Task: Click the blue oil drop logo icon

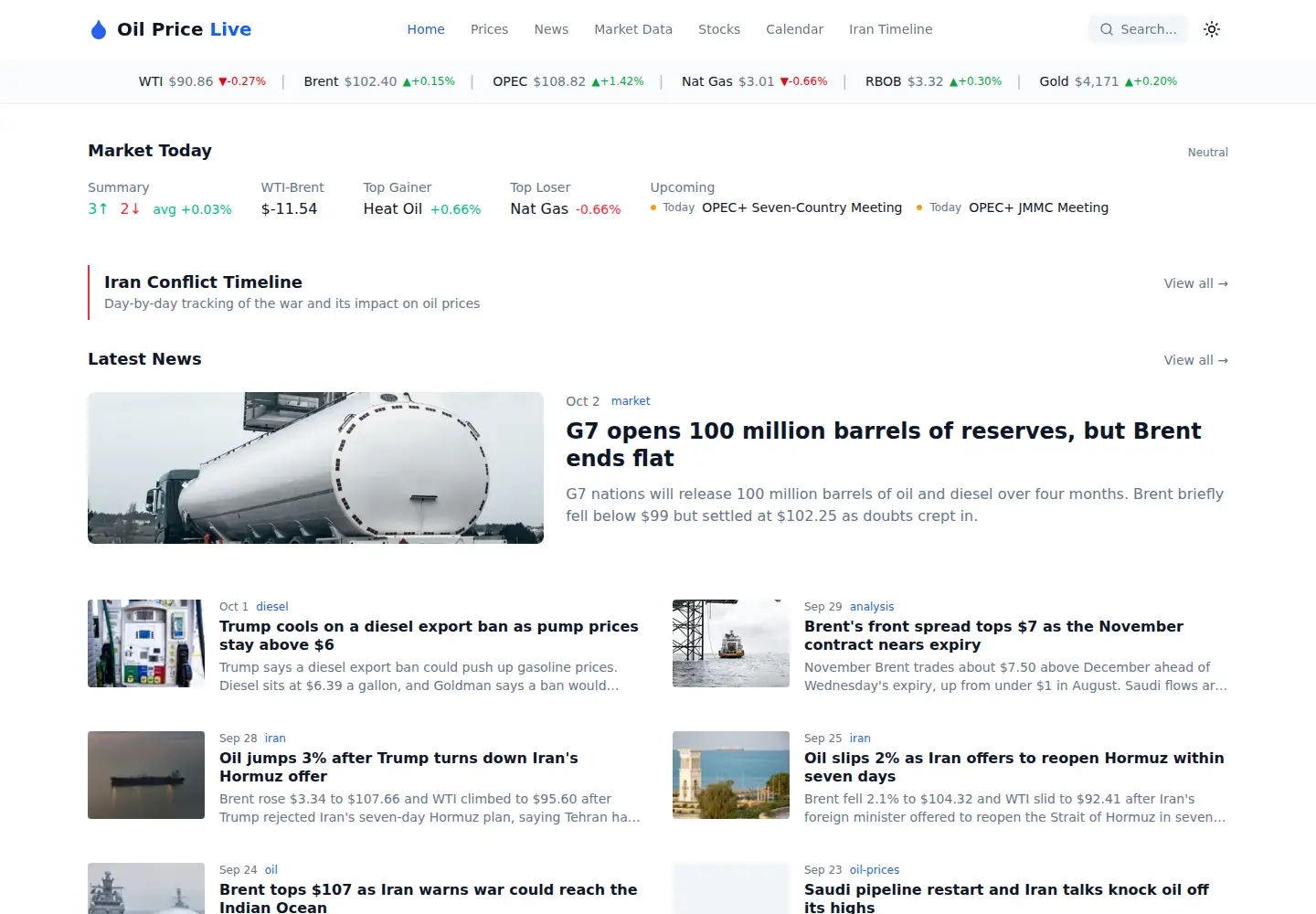Action: tap(99, 29)
